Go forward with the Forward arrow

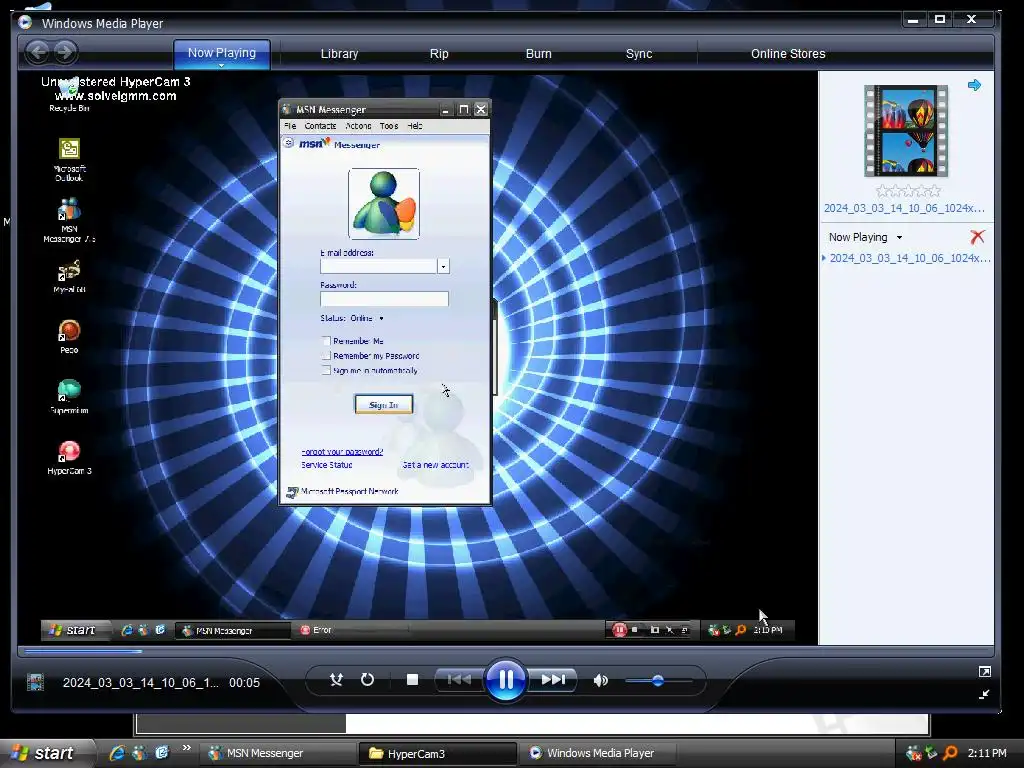[x=65, y=52]
